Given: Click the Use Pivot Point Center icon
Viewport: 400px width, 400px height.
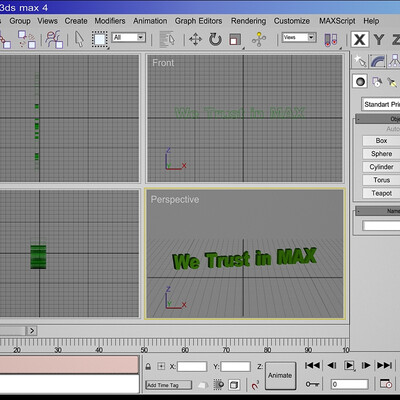Looking at the screenshot, I should pyautogui.click(x=331, y=40).
